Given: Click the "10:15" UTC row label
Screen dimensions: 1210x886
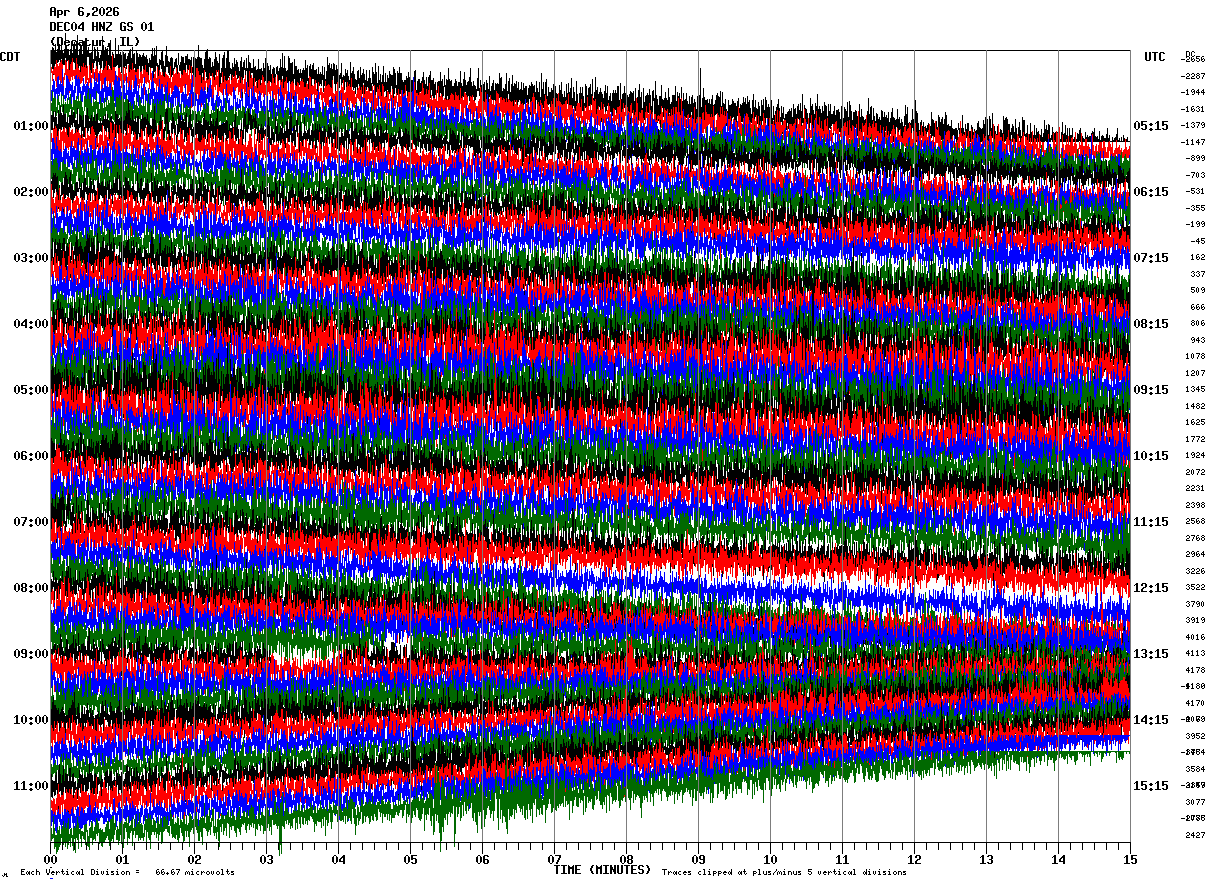Looking at the screenshot, I should coord(1151,456).
